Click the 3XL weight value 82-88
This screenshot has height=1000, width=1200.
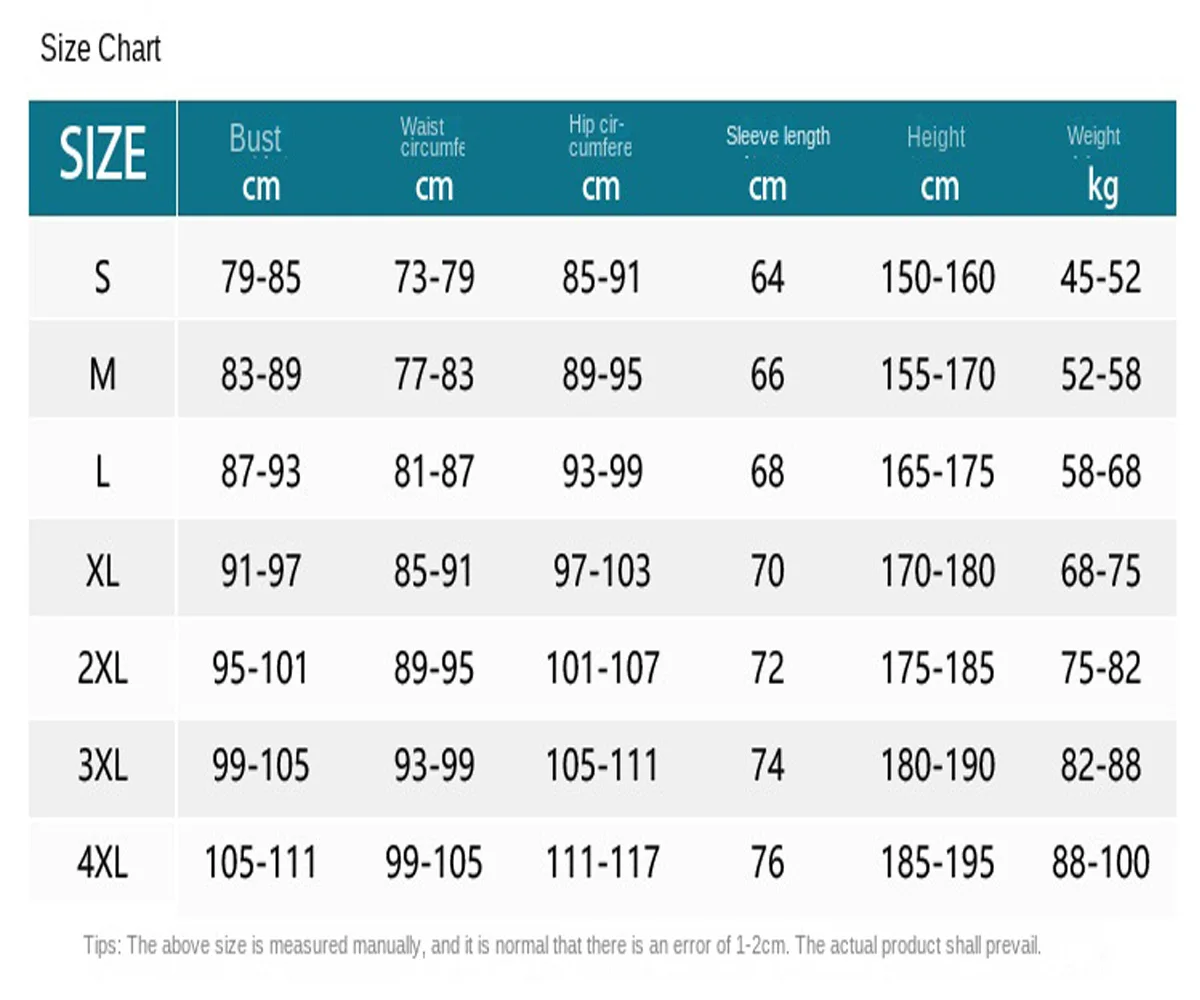pos(1100,766)
